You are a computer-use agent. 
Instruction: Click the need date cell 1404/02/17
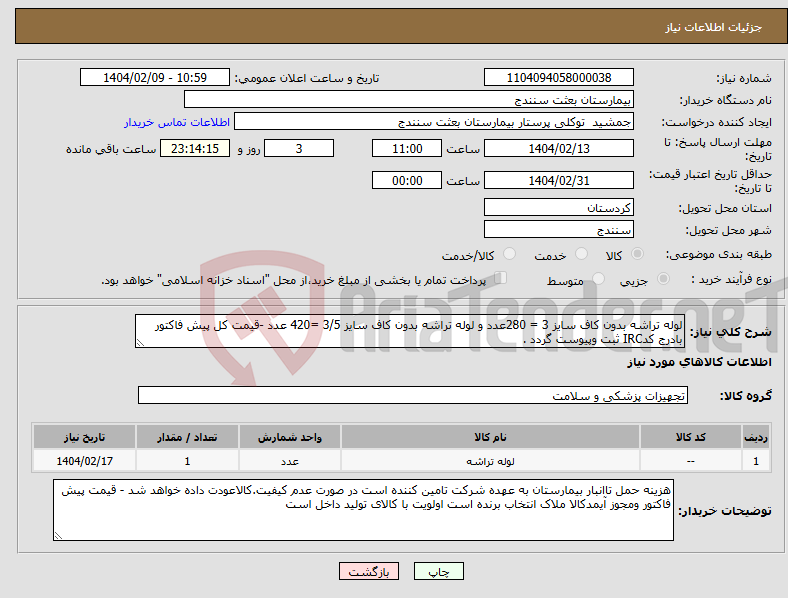84,461
